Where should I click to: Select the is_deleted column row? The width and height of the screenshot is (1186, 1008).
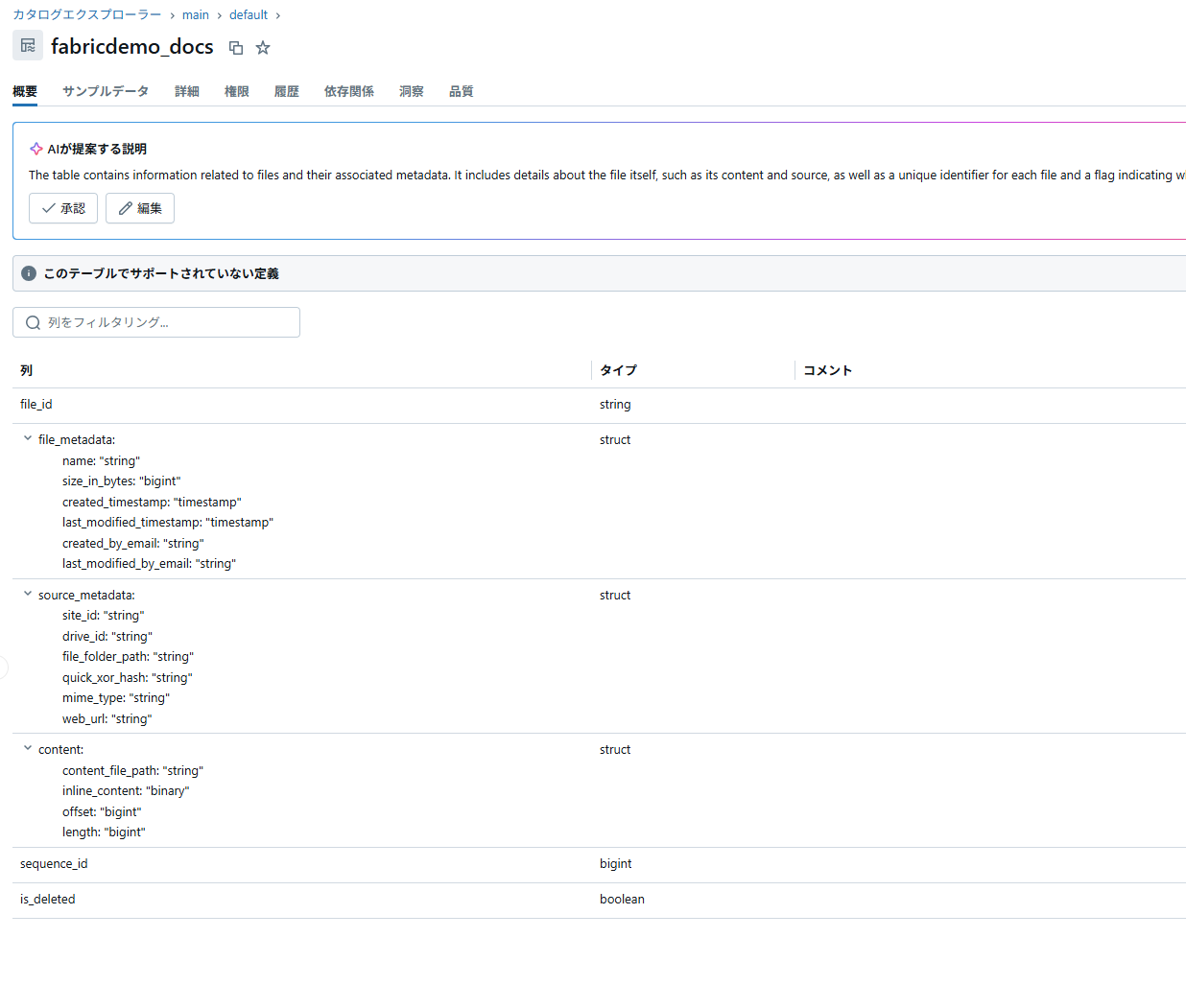click(x=599, y=900)
